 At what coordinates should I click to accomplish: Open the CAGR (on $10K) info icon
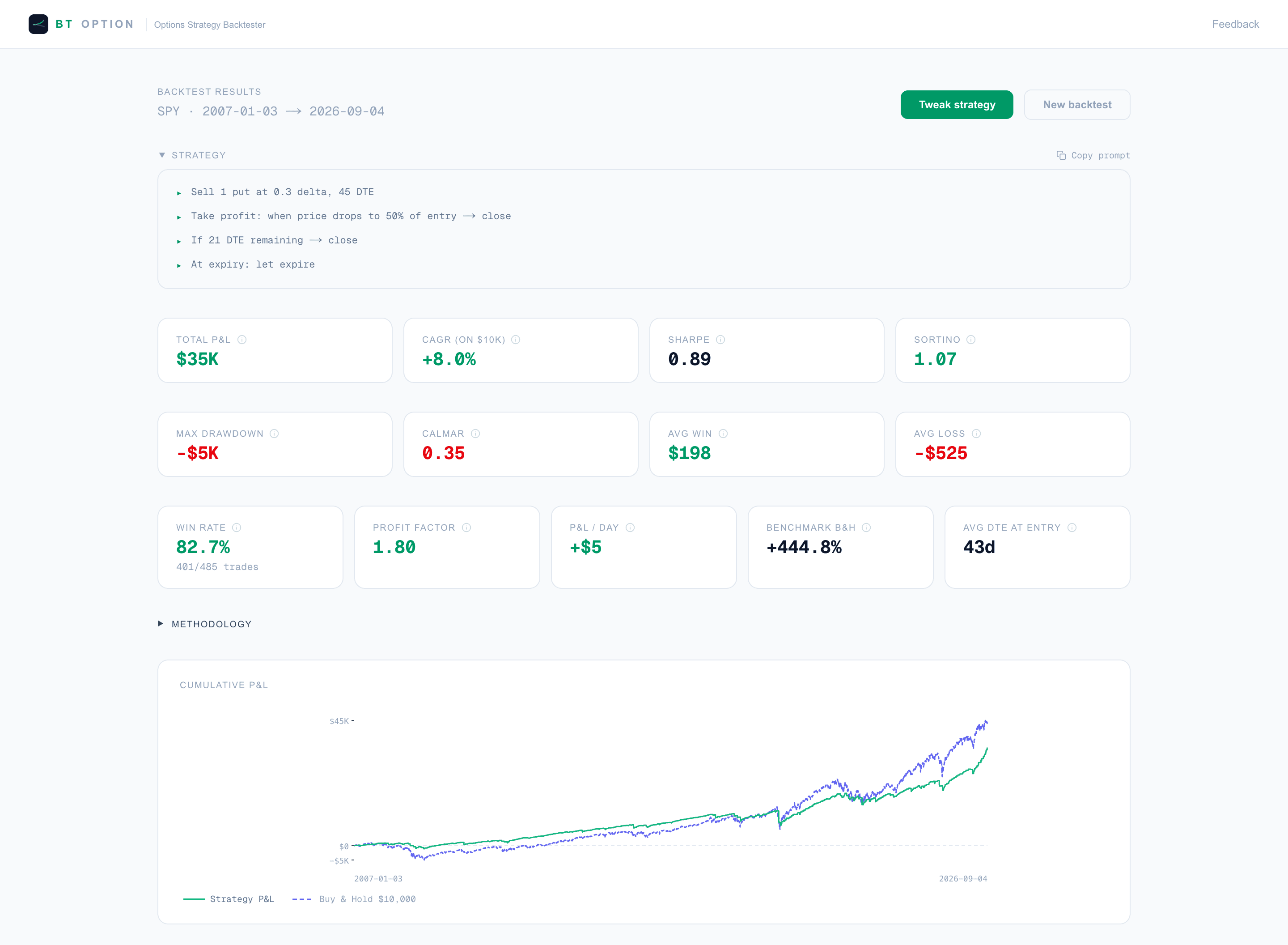point(516,340)
